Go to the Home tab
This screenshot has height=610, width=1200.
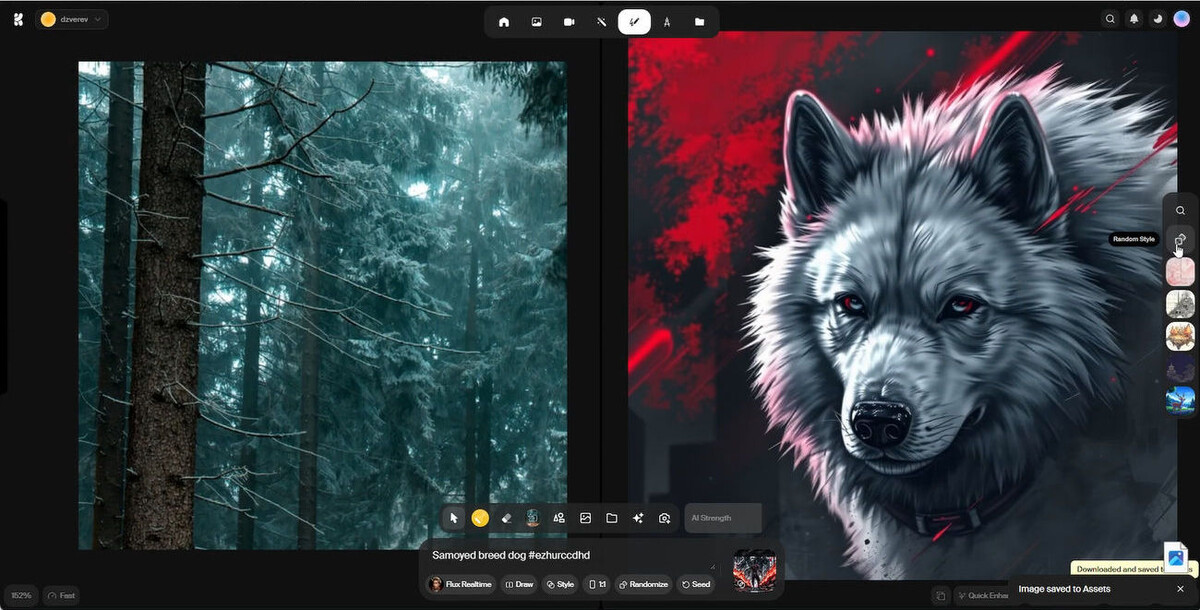(x=504, y=22)
